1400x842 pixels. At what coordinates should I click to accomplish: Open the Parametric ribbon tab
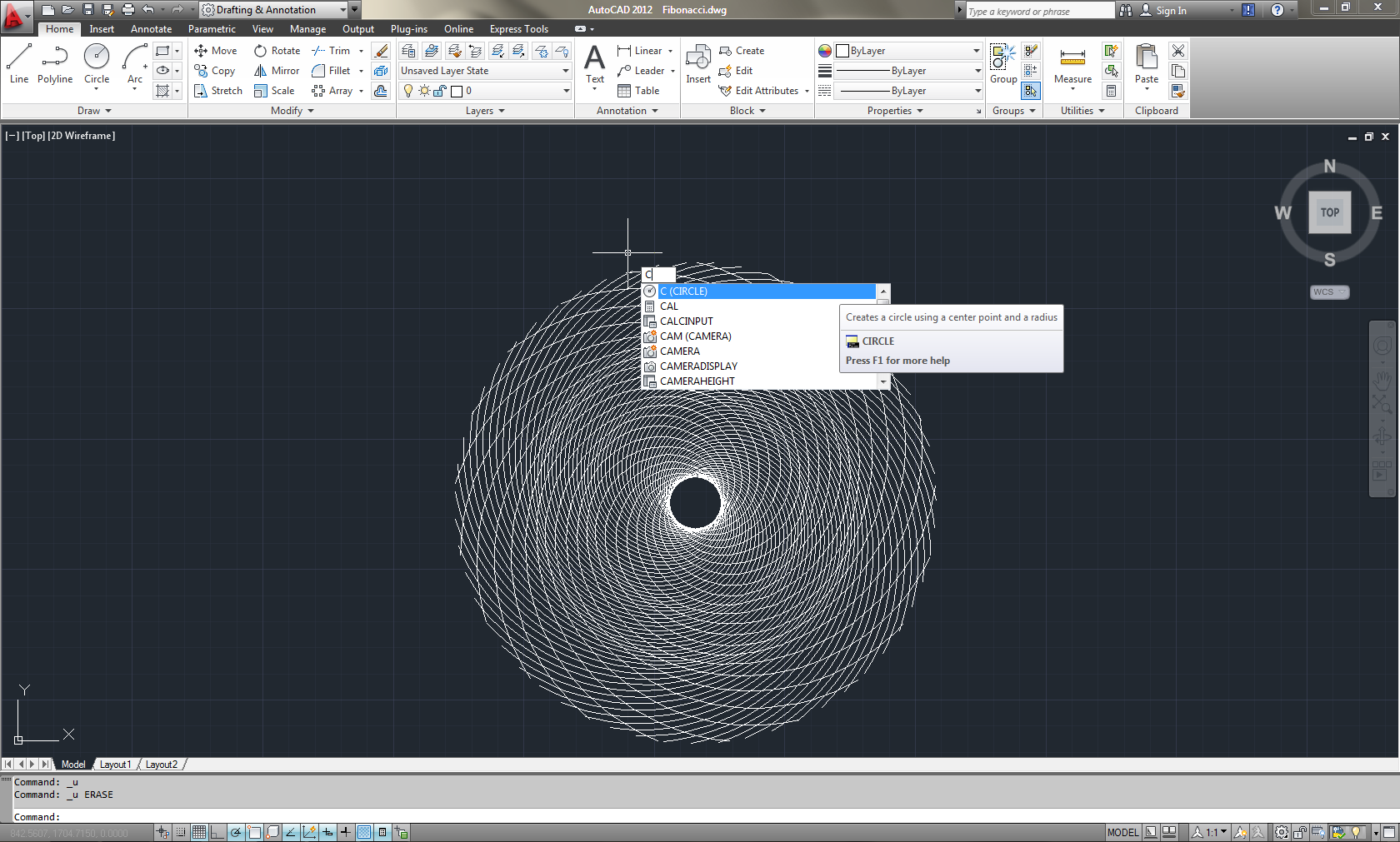coord(212,29)
